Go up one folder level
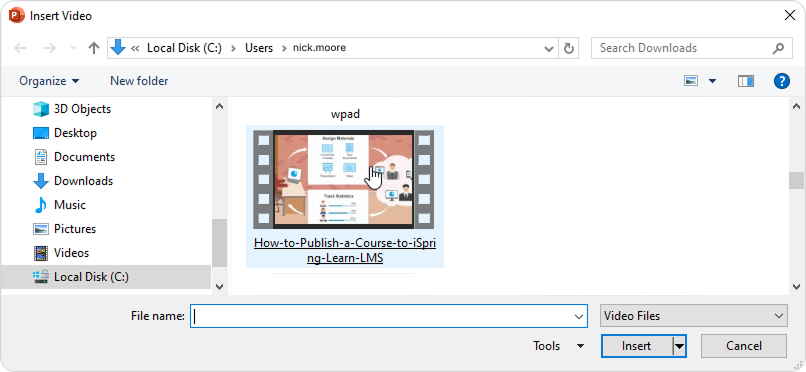806x372 pixels. (x=94, y=48)
